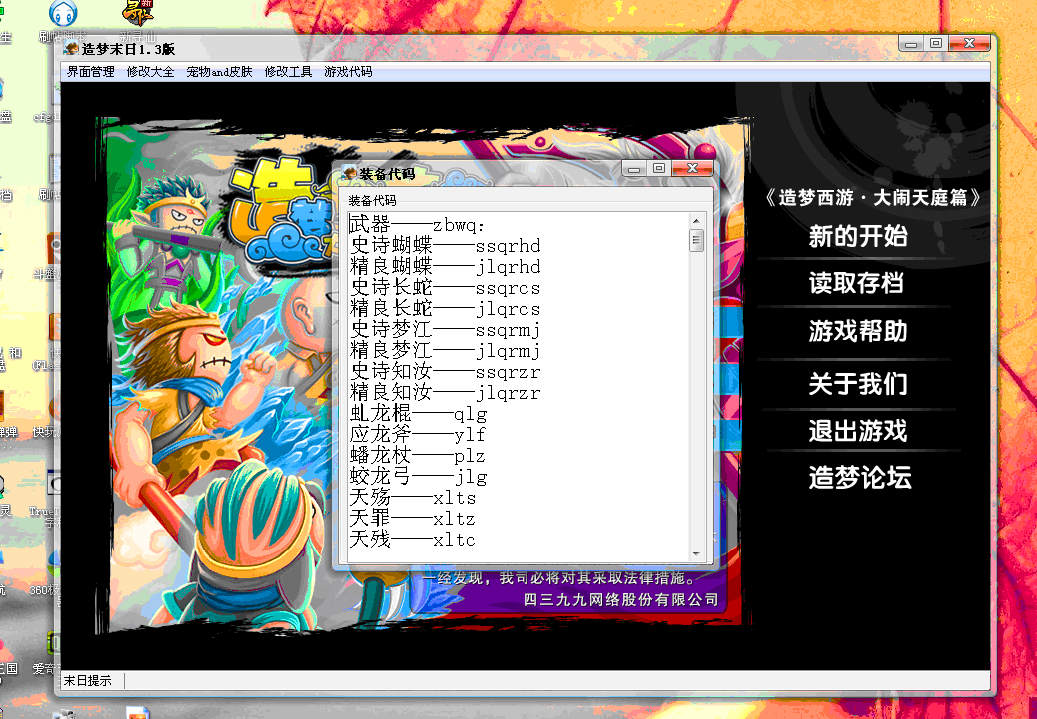
Task: Click the line 精良知汝——jlqrzr
Action: [x=445, y=393]
